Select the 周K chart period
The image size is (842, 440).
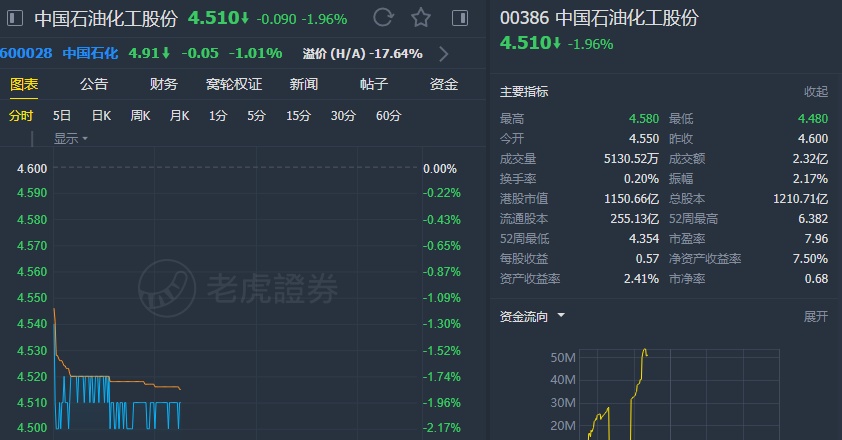(140, 116)
